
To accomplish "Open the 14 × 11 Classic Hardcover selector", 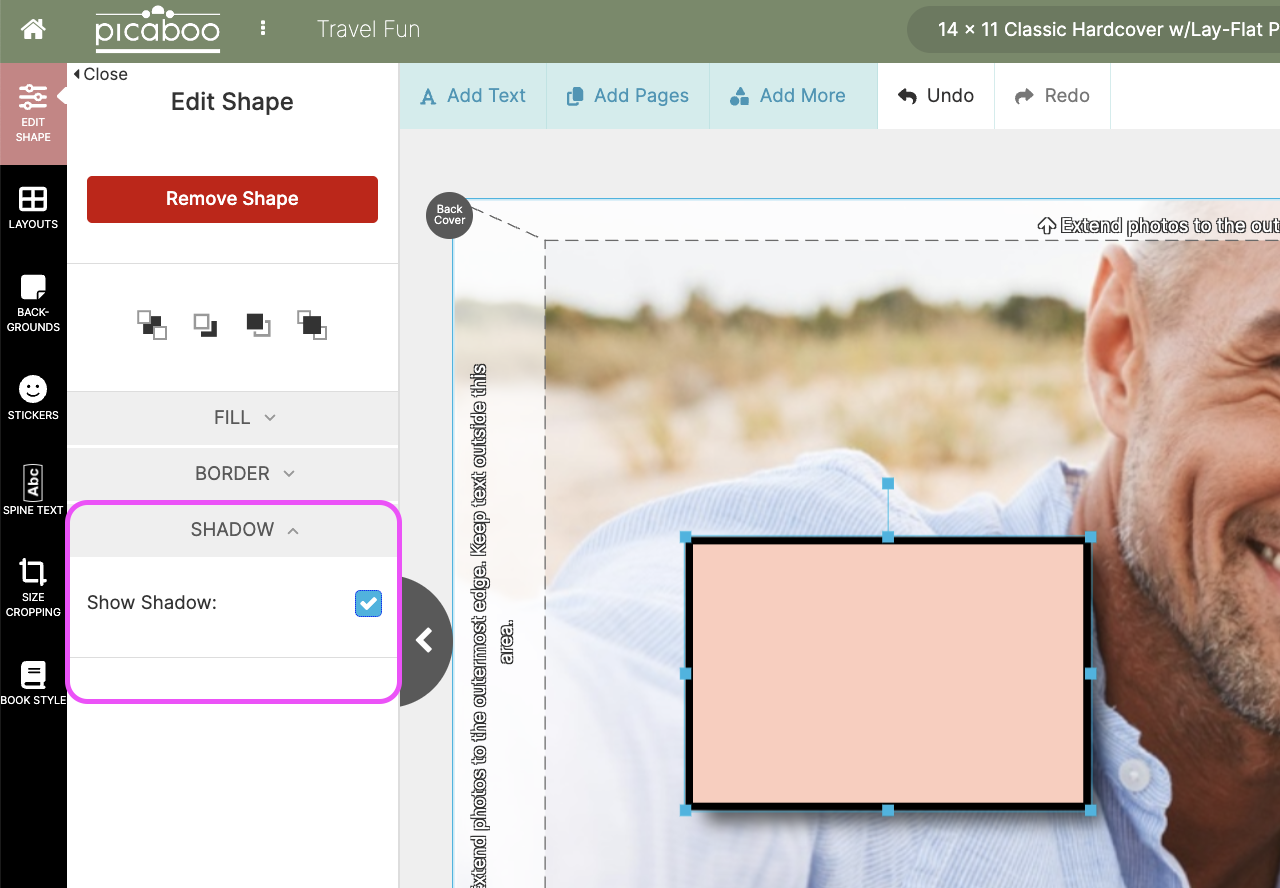I will 1094,30.
